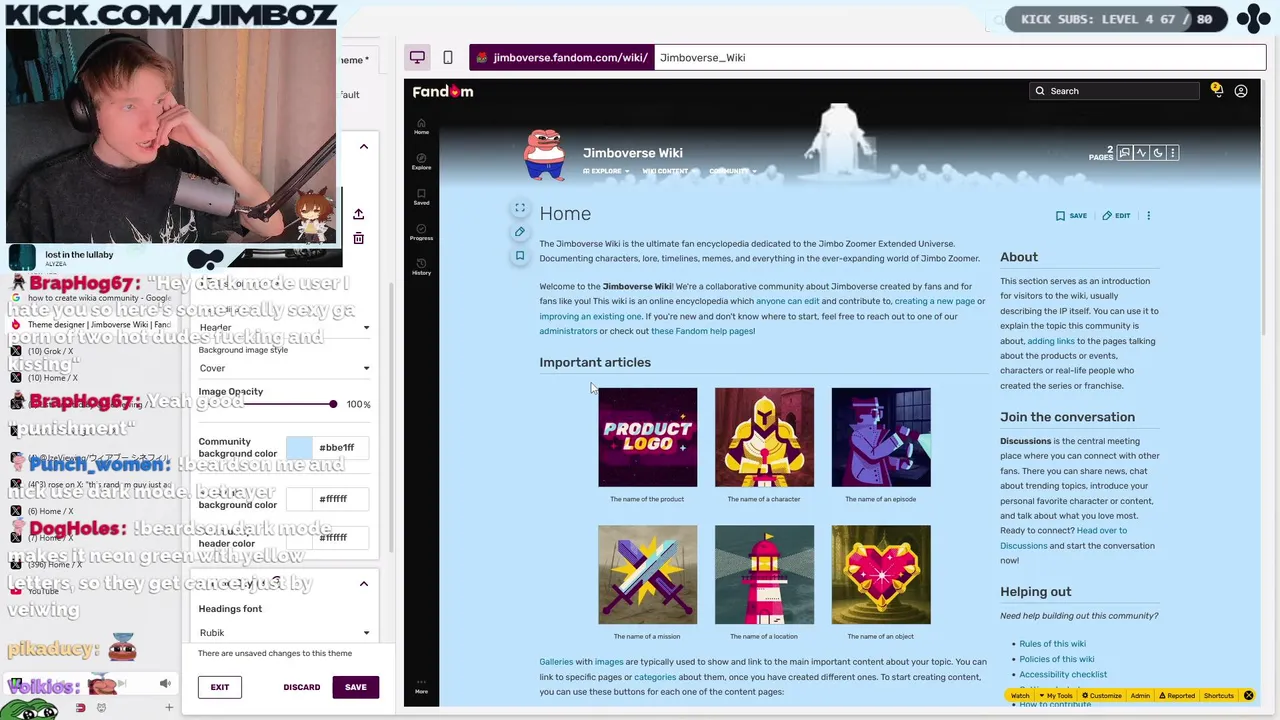Open Progress in Fandom left sidebar
The image size is (1280, 720).
pos(421,232)
